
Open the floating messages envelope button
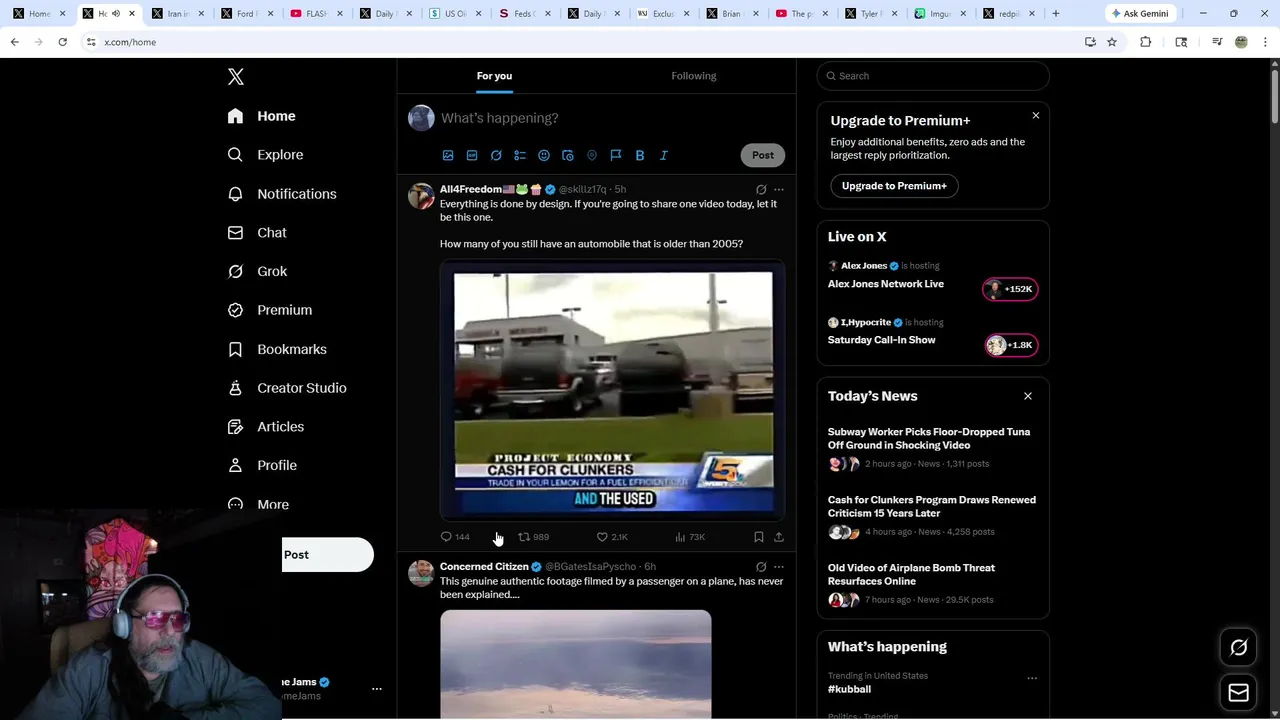click(1239, 693)
